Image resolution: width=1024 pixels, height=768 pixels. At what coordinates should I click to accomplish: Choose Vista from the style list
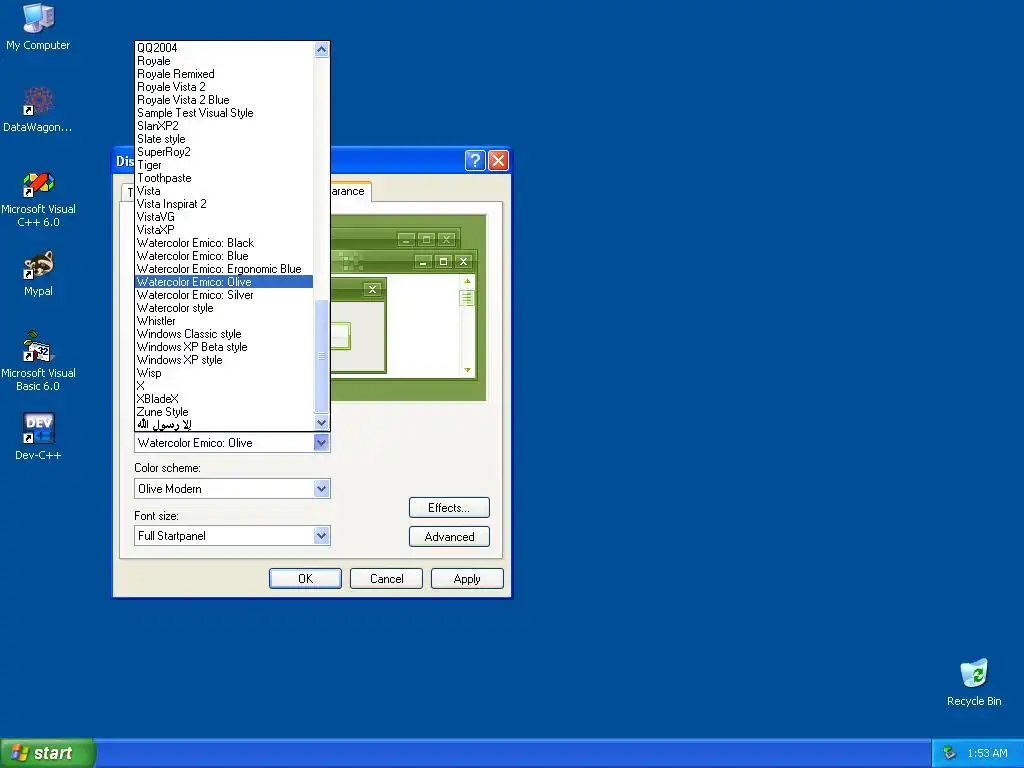[224, 191]
